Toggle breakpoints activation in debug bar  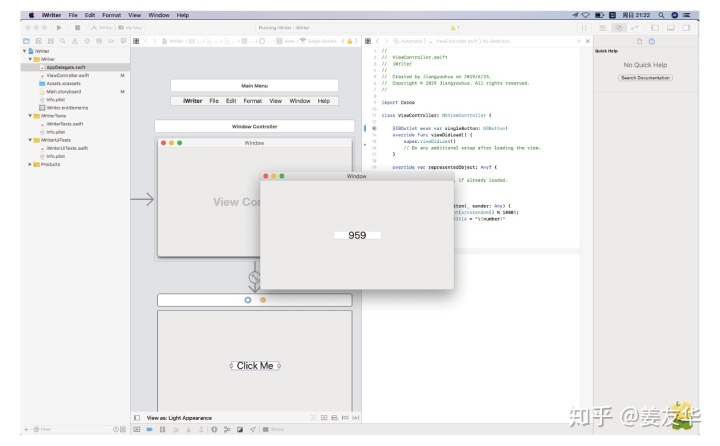[x=150, y=429]
